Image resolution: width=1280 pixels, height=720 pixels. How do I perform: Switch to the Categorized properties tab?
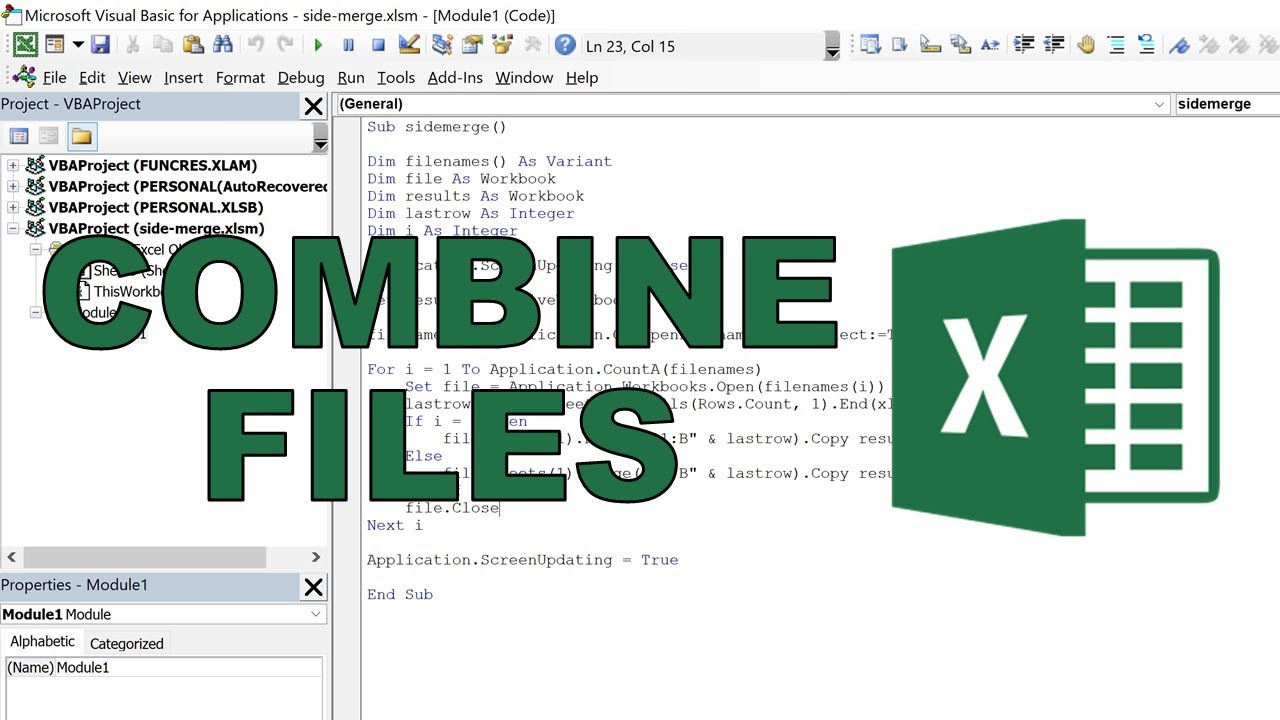[127, 643]
